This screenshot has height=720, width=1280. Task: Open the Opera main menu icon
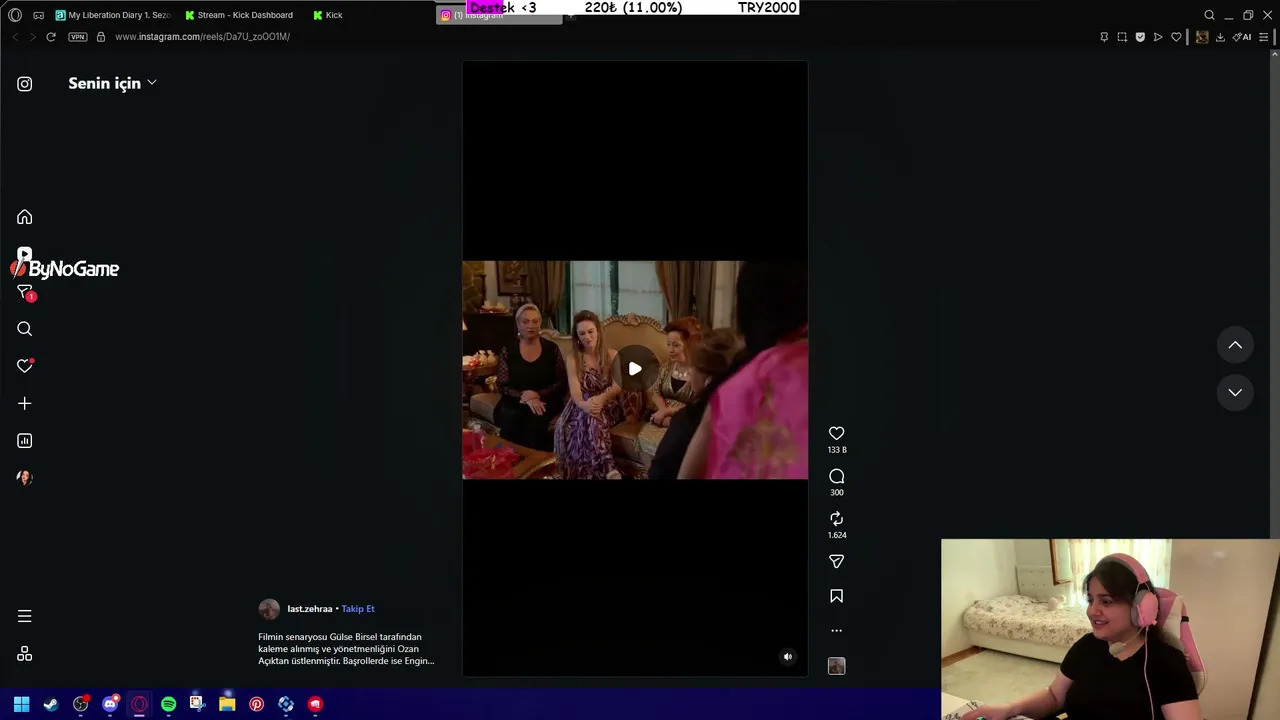[x=15, y=15]
